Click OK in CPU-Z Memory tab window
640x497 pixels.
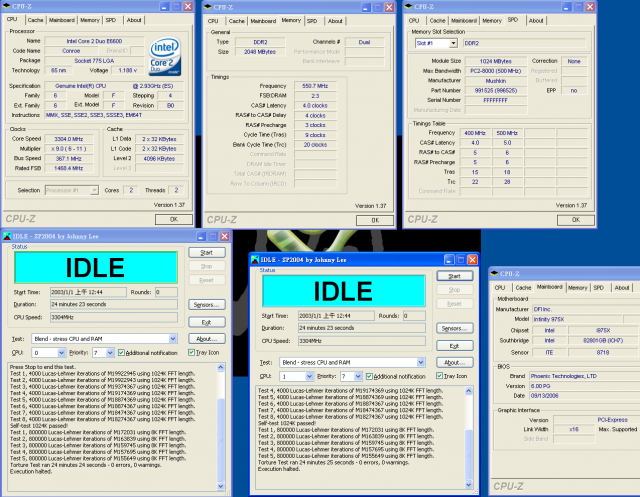click(x=375, y=220)
